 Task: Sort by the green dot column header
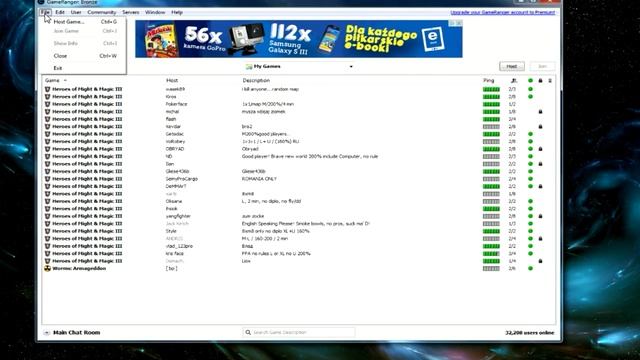530,80
